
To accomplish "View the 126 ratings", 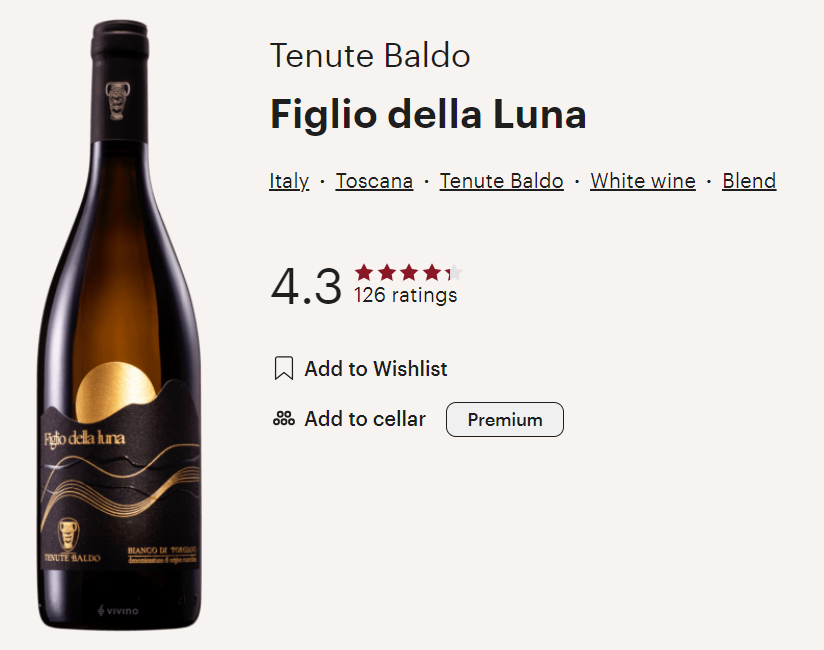I will tap(406, 295).
